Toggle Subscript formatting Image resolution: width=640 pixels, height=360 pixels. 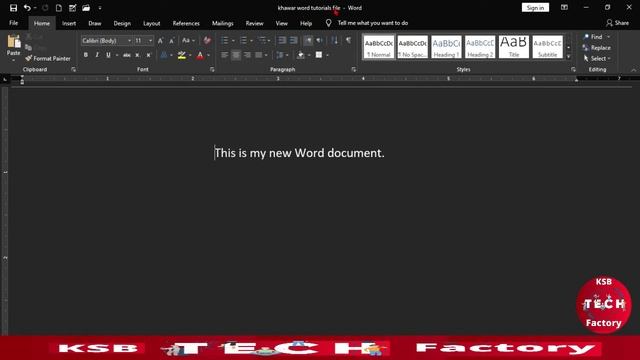pos(138,55)
